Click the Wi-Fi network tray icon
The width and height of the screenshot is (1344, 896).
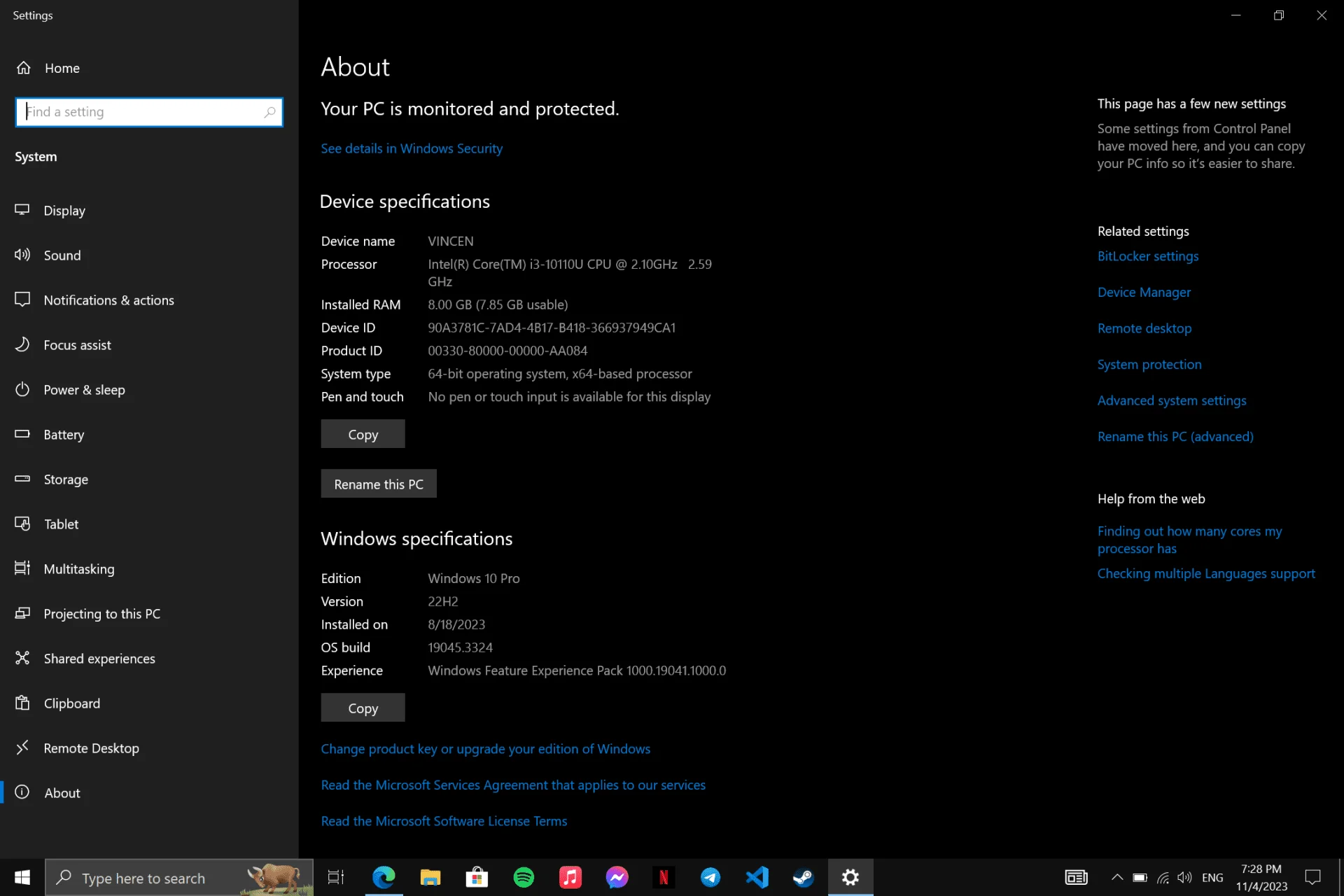1163,878
